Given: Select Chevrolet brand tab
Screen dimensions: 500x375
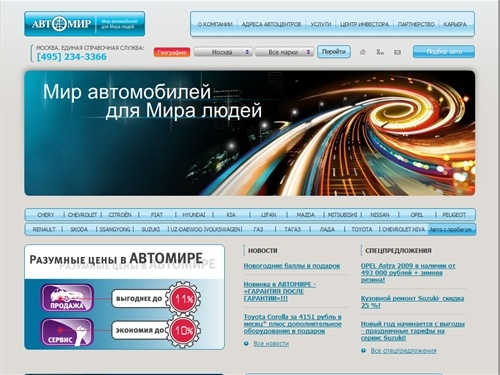Looking at the screenshot, I should [82, 215].
